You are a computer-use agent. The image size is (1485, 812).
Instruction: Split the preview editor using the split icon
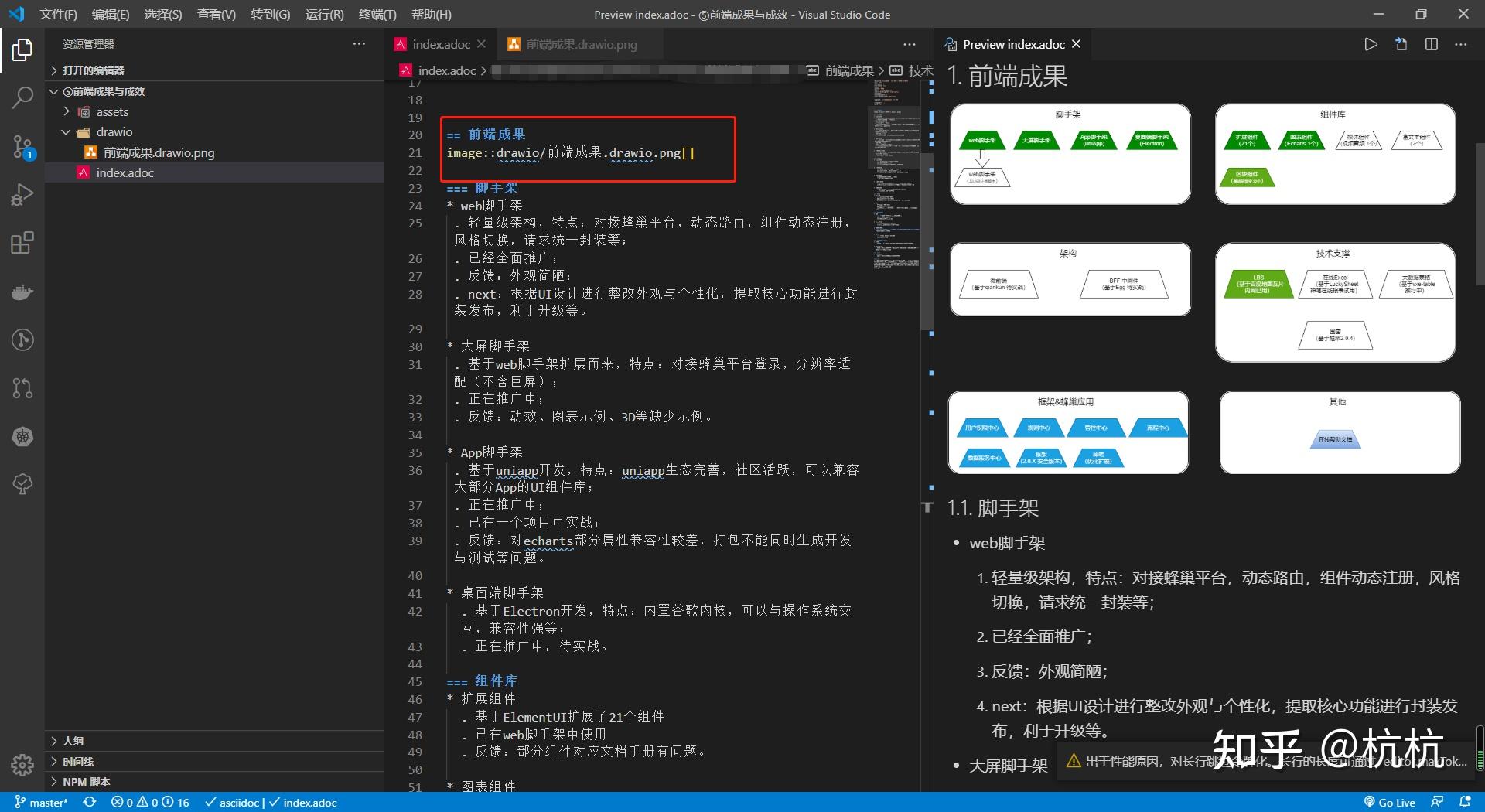(x=1430, y=44)
